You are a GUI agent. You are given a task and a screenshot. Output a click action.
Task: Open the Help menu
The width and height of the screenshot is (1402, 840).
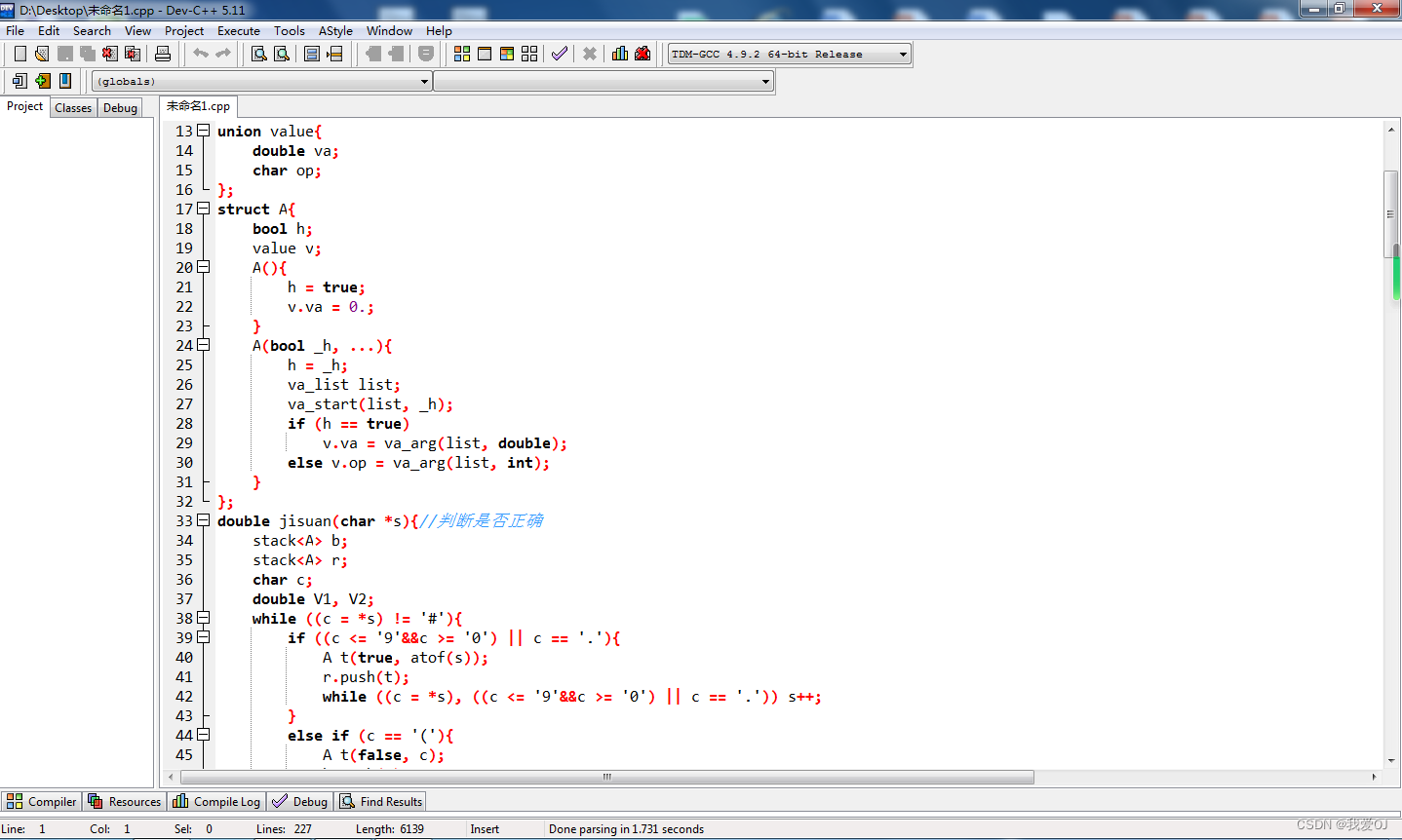pos(439,30)
